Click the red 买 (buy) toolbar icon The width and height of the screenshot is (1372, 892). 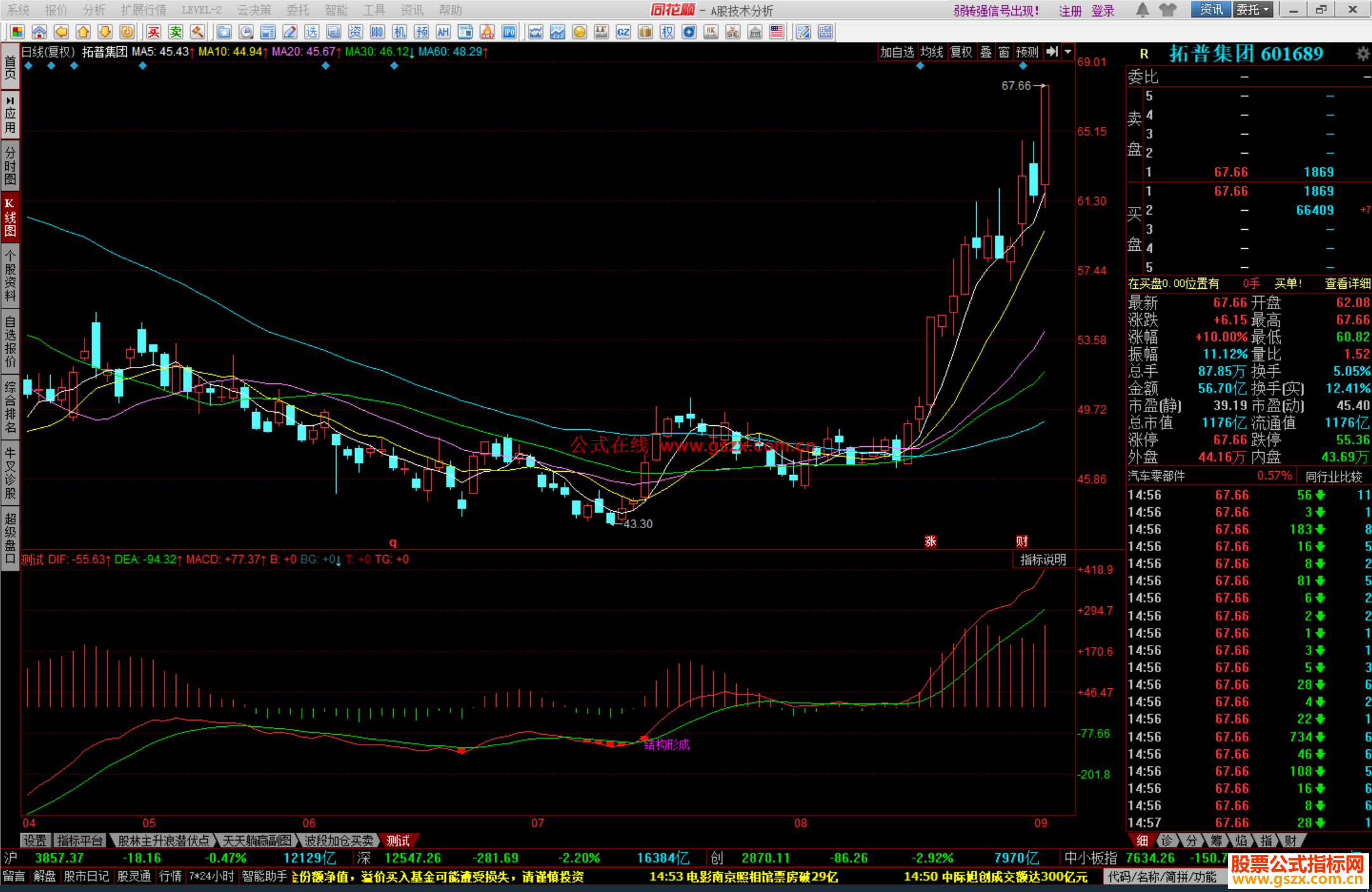click(x=154, y=32)
